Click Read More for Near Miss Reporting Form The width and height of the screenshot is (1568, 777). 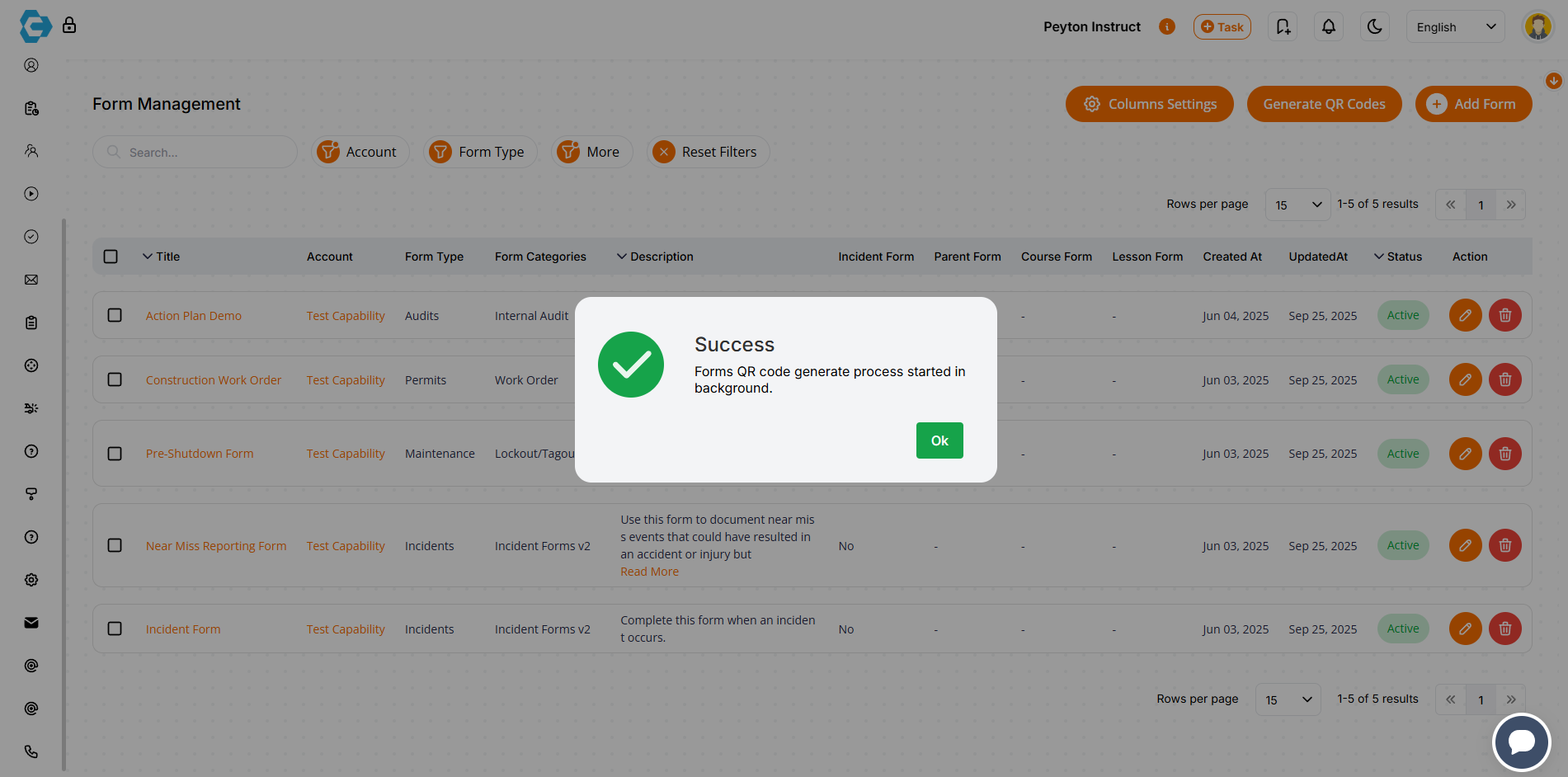(x=649, y=571)
